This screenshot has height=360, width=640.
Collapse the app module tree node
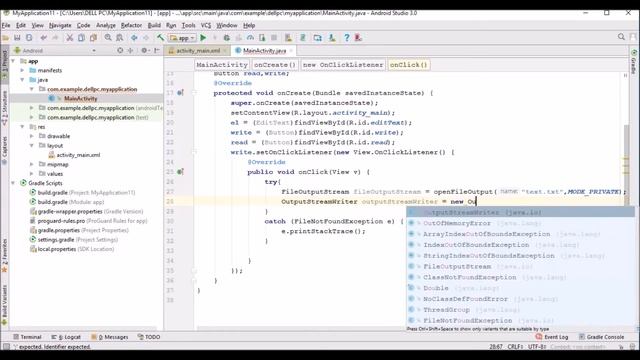(x=13, y=61)
